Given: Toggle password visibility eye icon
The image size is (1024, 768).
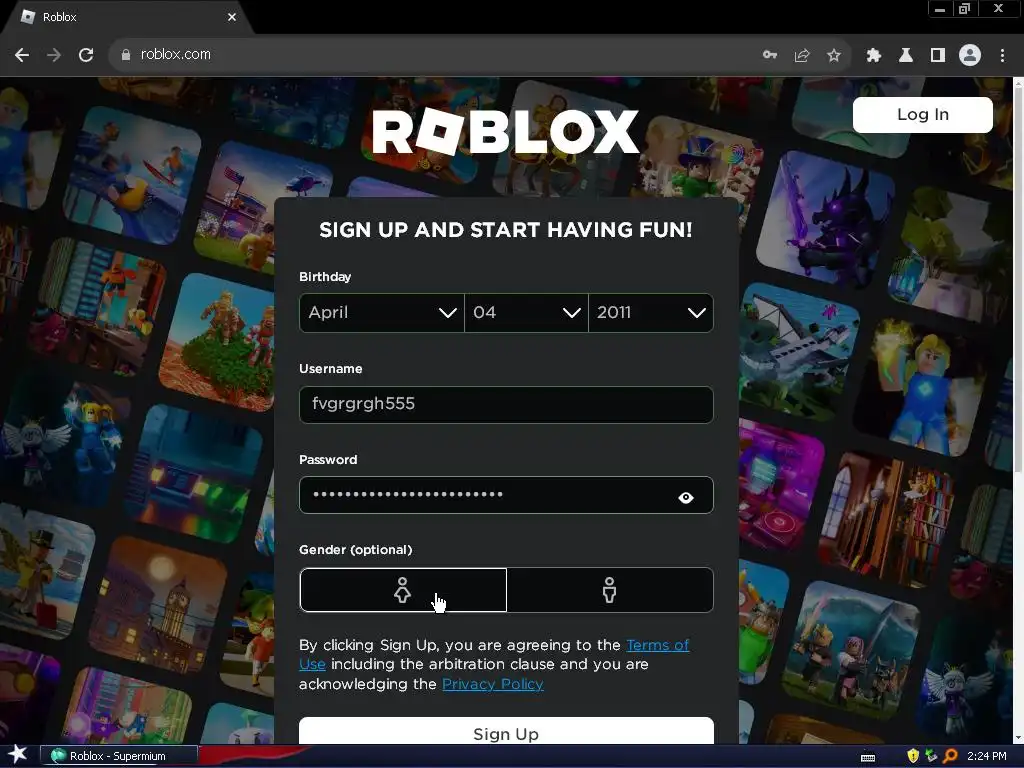Looking at the screenshot, I should pos(686,498).
